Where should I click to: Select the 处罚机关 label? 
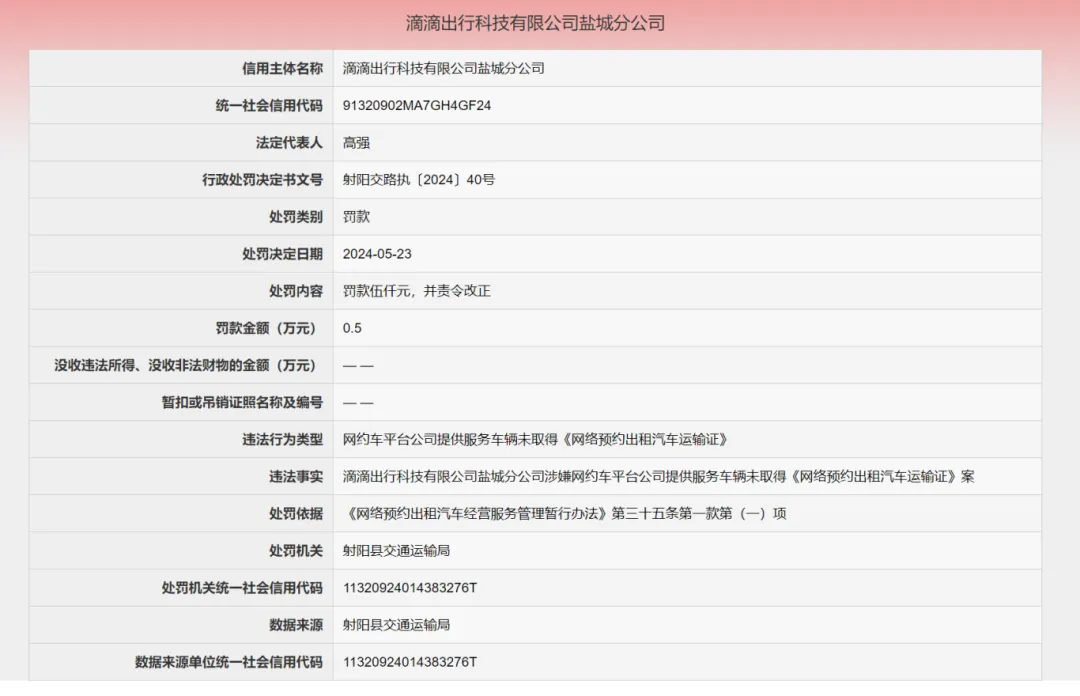pyautogui.click(x=296, y=552)
